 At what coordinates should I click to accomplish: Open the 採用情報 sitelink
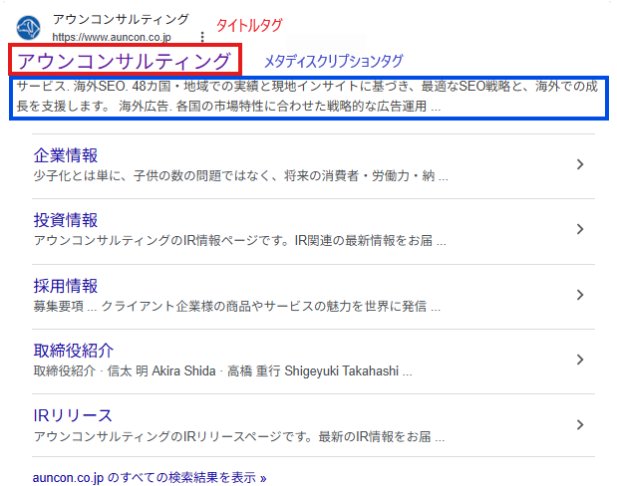click(x=66, y=286)
